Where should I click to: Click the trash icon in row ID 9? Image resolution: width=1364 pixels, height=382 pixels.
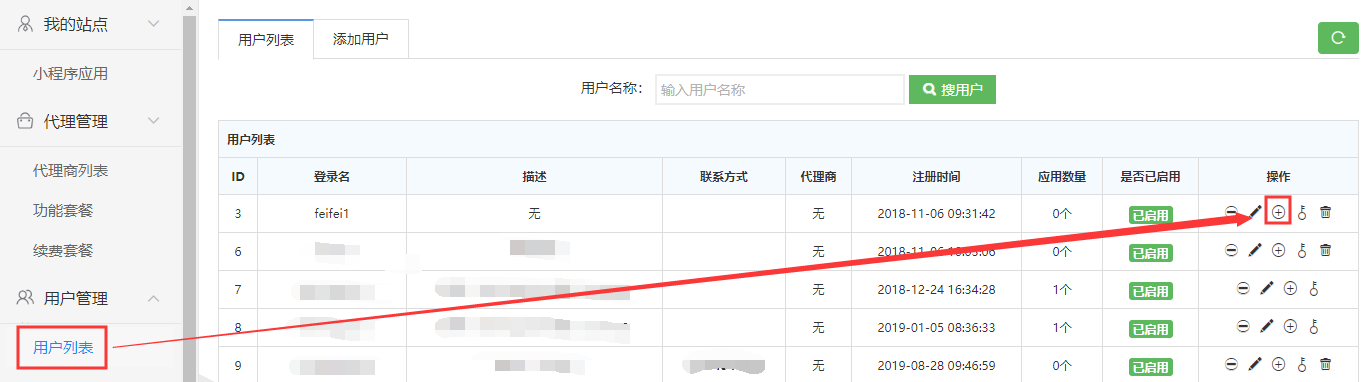[x=1326, y=365]
